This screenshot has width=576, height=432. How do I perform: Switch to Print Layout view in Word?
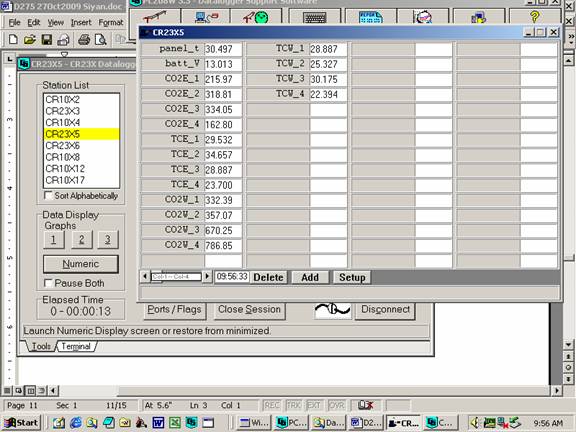[31, 390]
